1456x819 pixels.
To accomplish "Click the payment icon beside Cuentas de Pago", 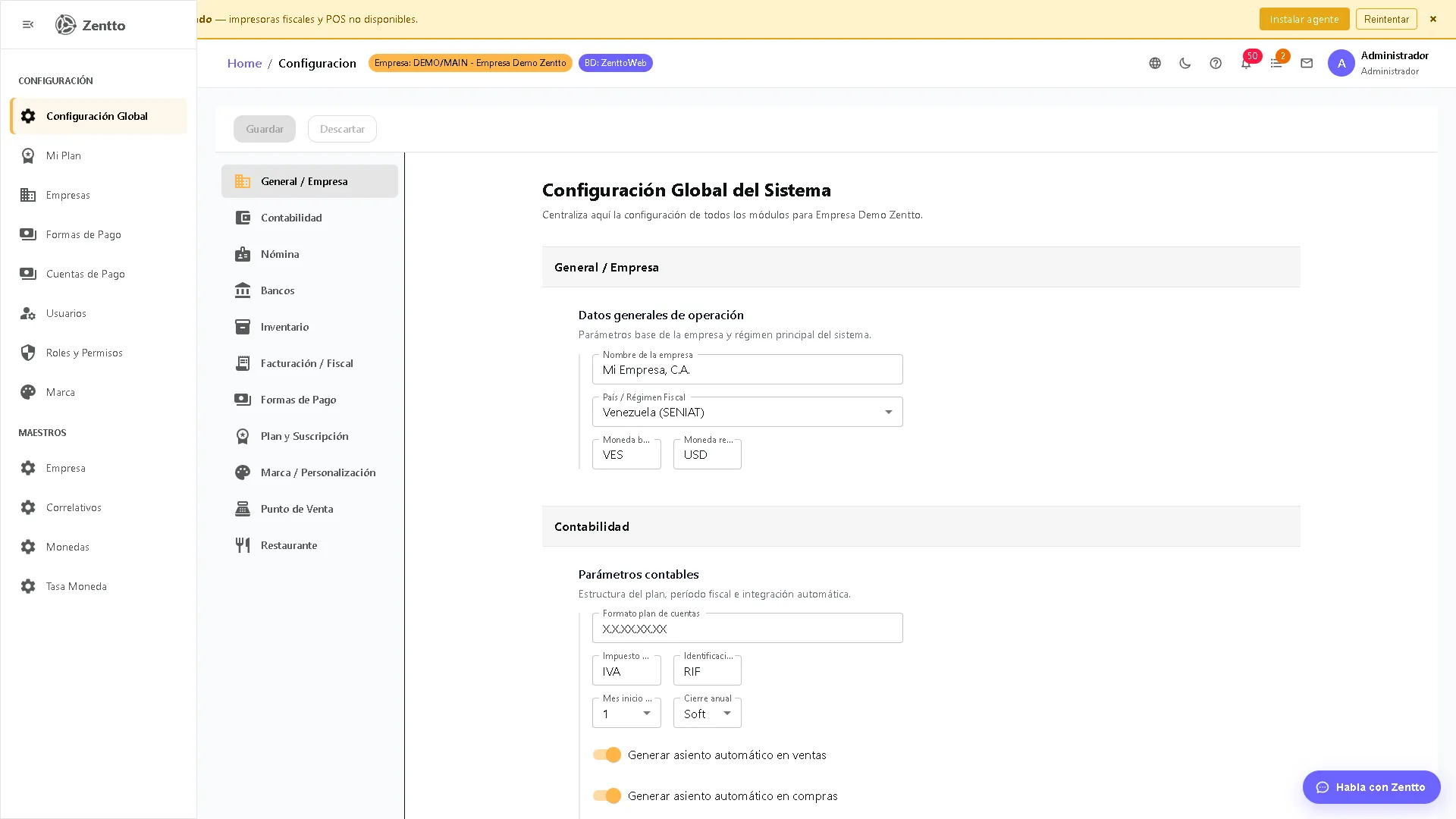I will tap(28, 274).
